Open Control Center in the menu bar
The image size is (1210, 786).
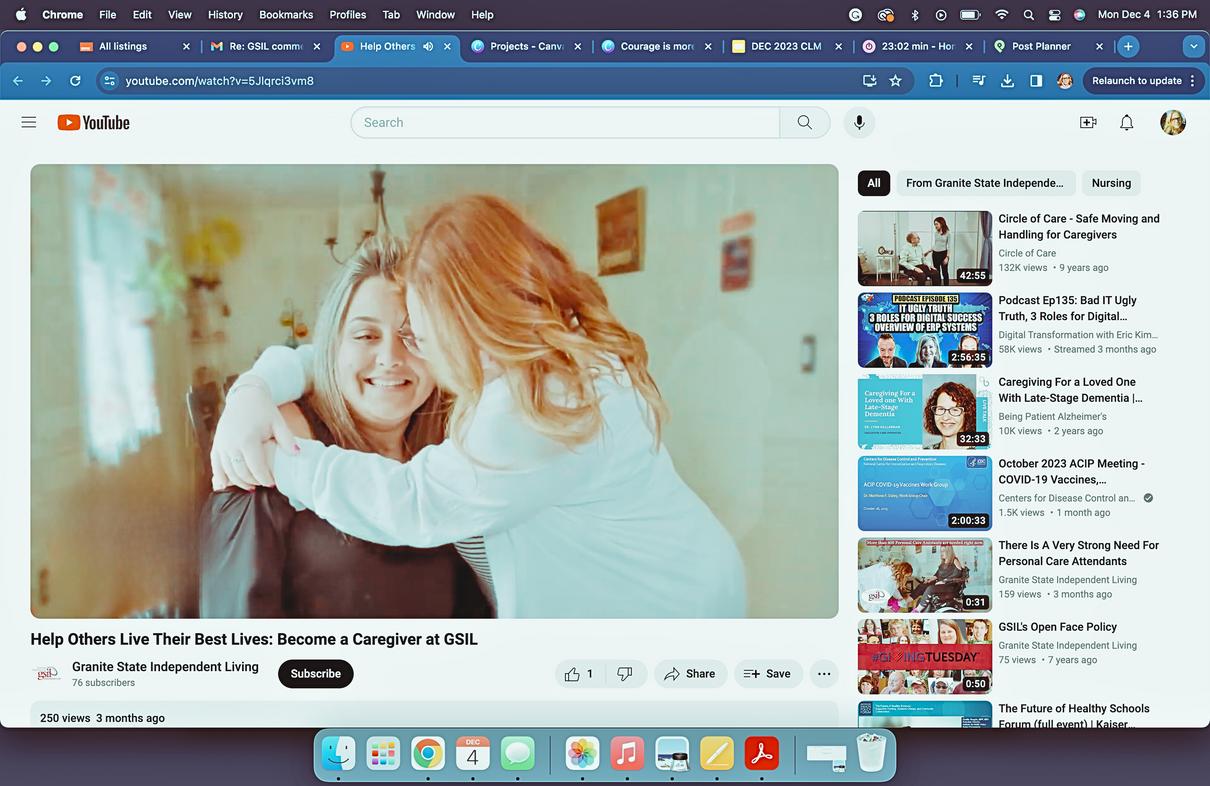[1054, 15]
